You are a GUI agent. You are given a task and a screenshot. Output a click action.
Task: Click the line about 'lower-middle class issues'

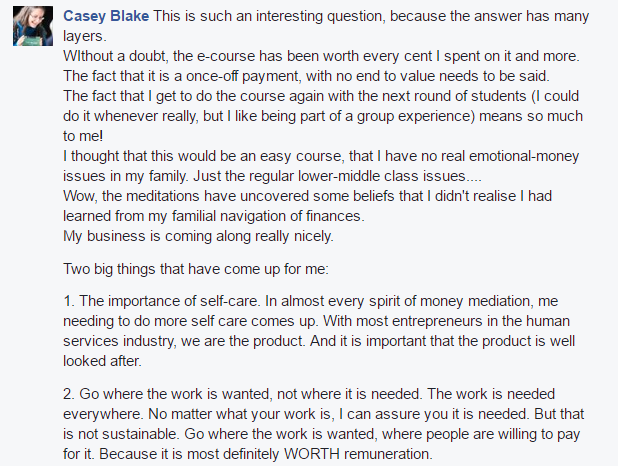pos(272,176)
